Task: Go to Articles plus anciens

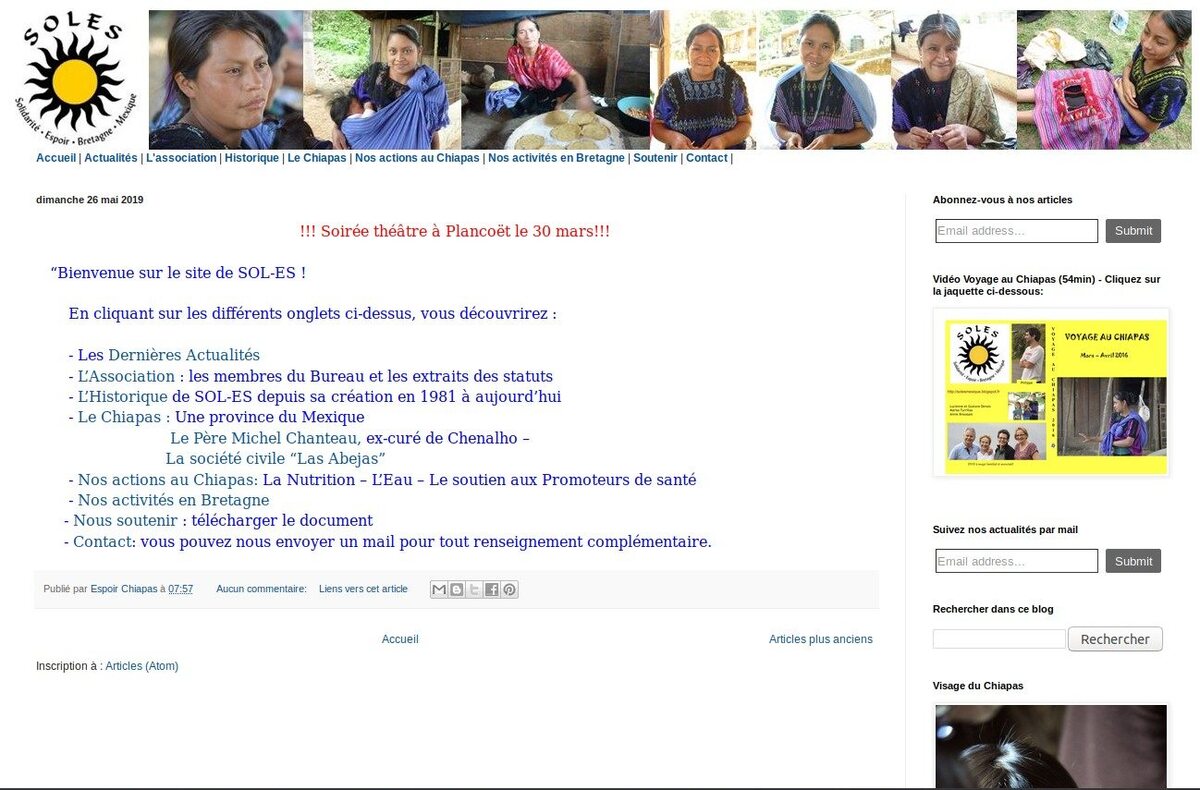Action: pyautogui.click(x=821, y=639)
